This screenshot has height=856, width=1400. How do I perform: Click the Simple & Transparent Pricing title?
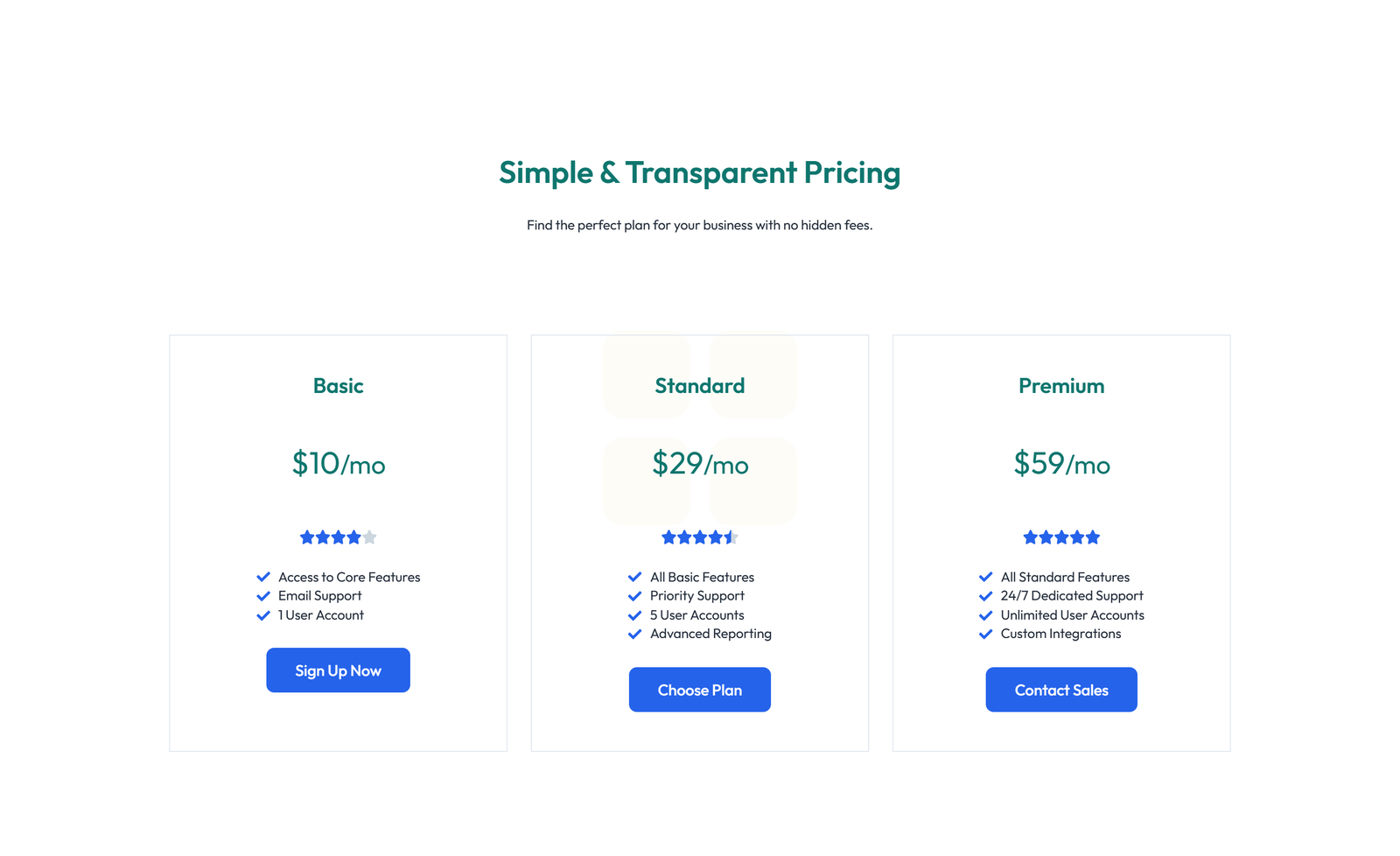coord(699,172)
